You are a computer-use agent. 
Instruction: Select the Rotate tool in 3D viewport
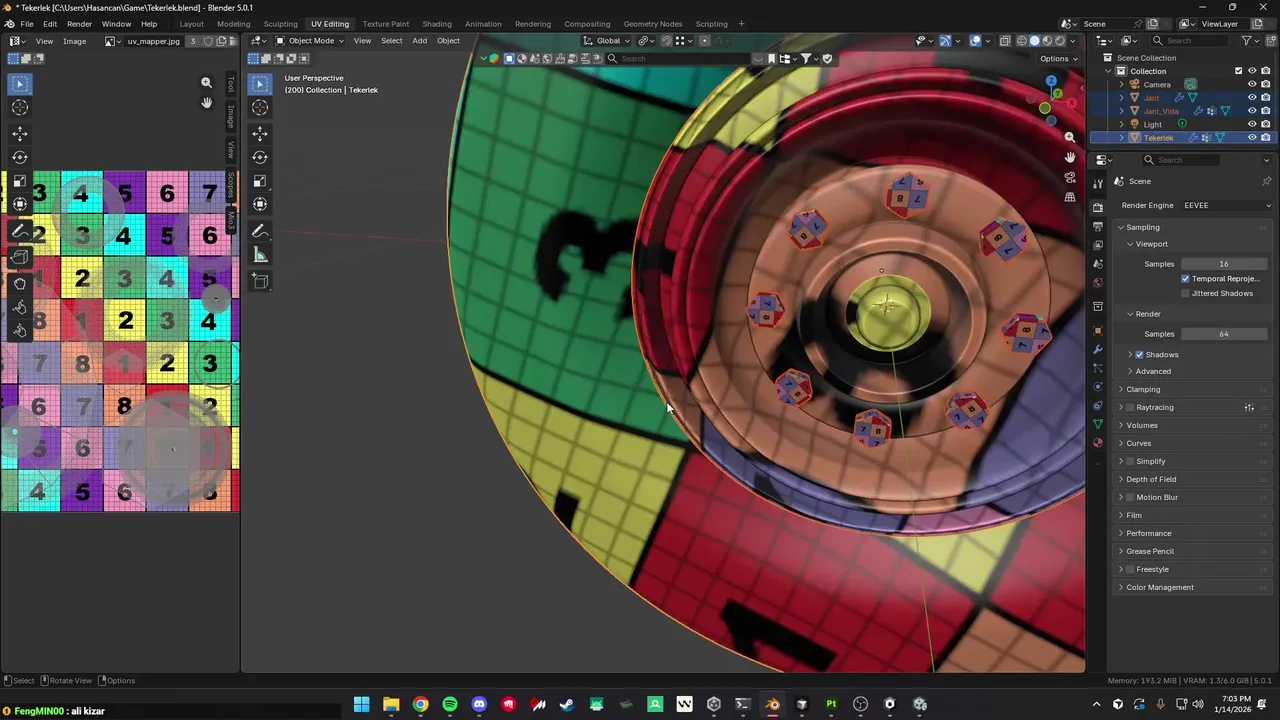pos(260,157)
